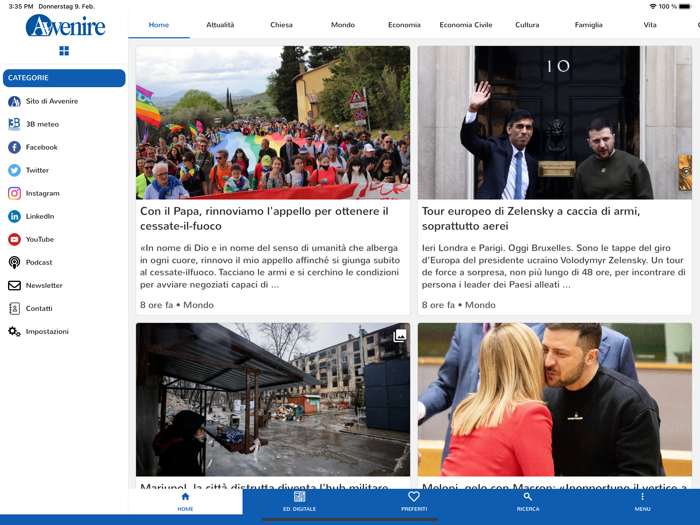Image resolution: width=700 pixels, height=525 pixels.
Task: Tap the date 'Donnerstag 9. Feb.'
Action: 67,6
